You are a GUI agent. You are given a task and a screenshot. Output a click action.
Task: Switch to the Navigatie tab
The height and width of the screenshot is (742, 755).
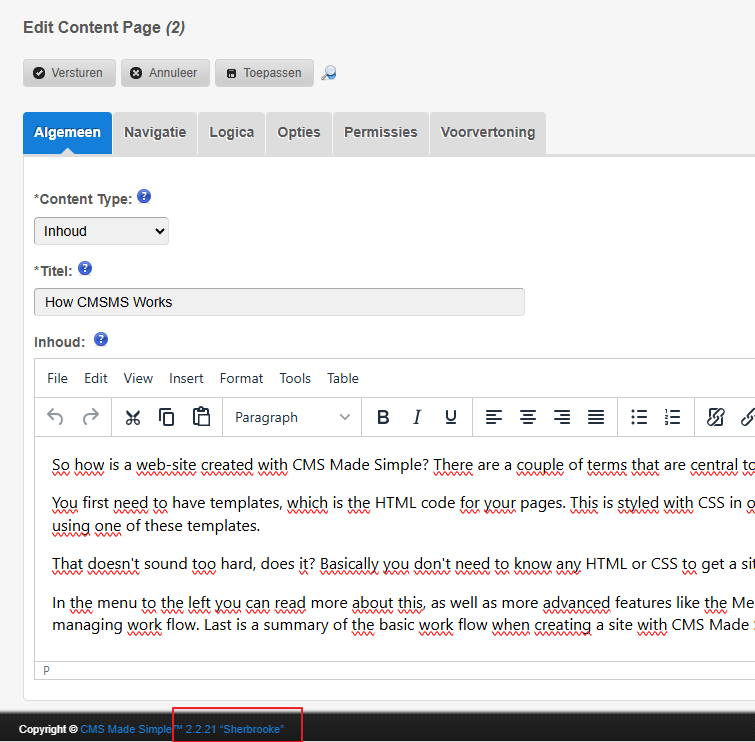click(155, 132)
